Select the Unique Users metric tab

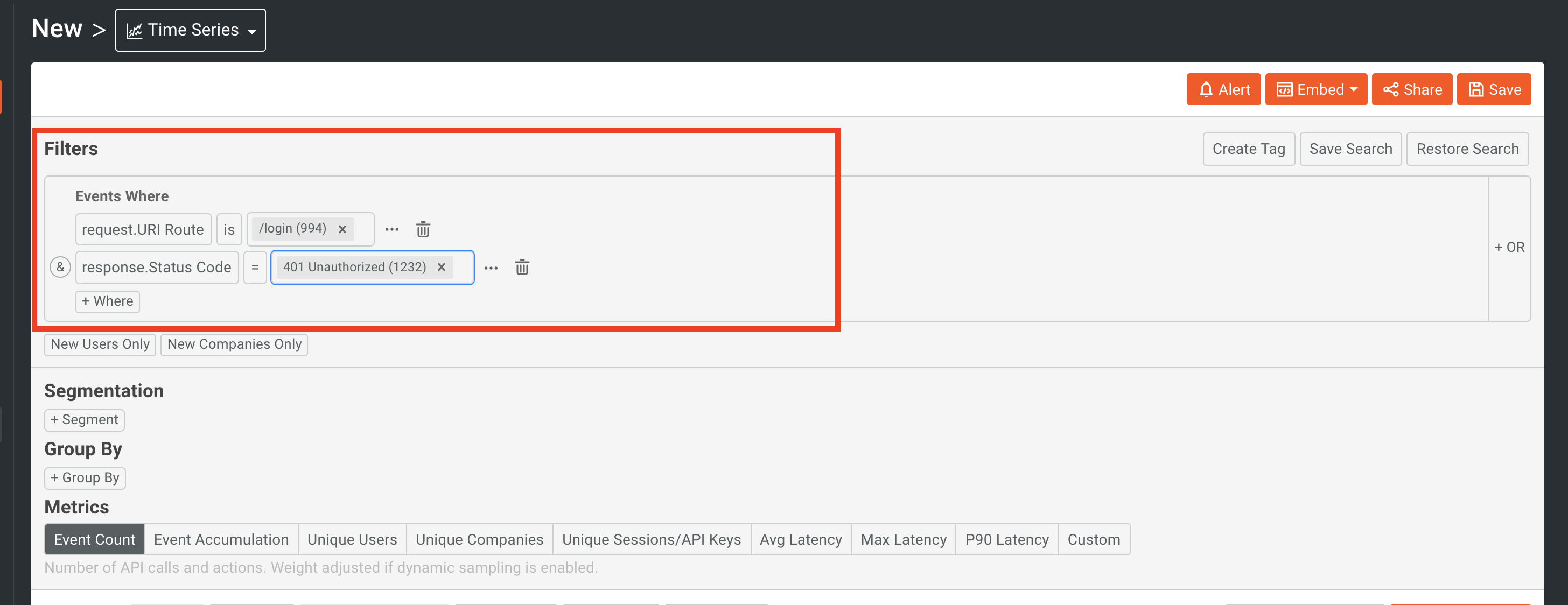point(352,540)
